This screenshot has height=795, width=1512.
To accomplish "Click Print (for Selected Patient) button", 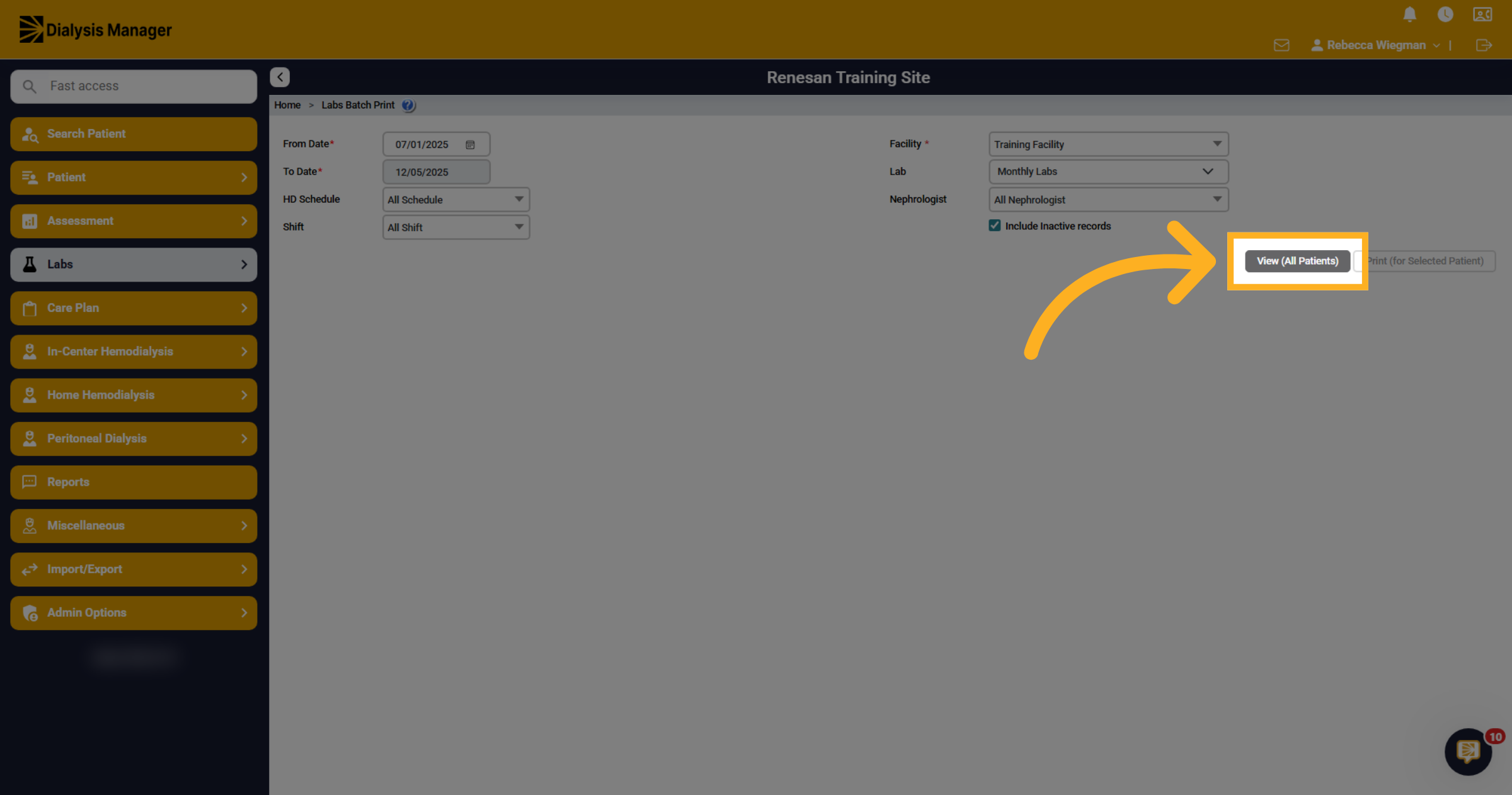I will click(1425, 261).
